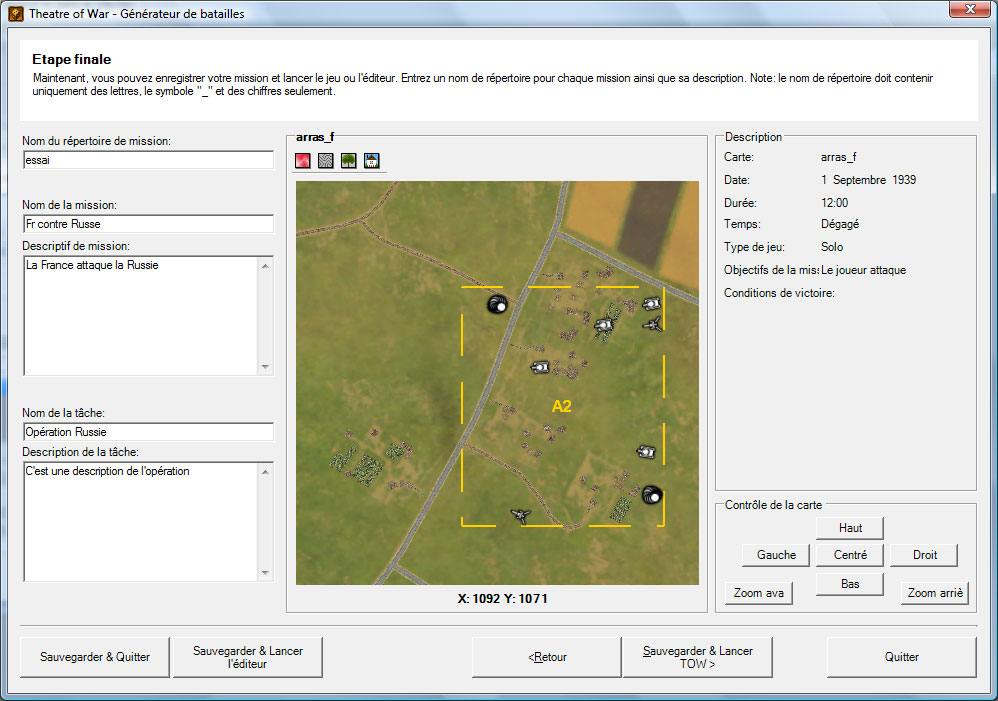
Task: Click the Nom du répertoire de mission field
Action: pos(148,160)
